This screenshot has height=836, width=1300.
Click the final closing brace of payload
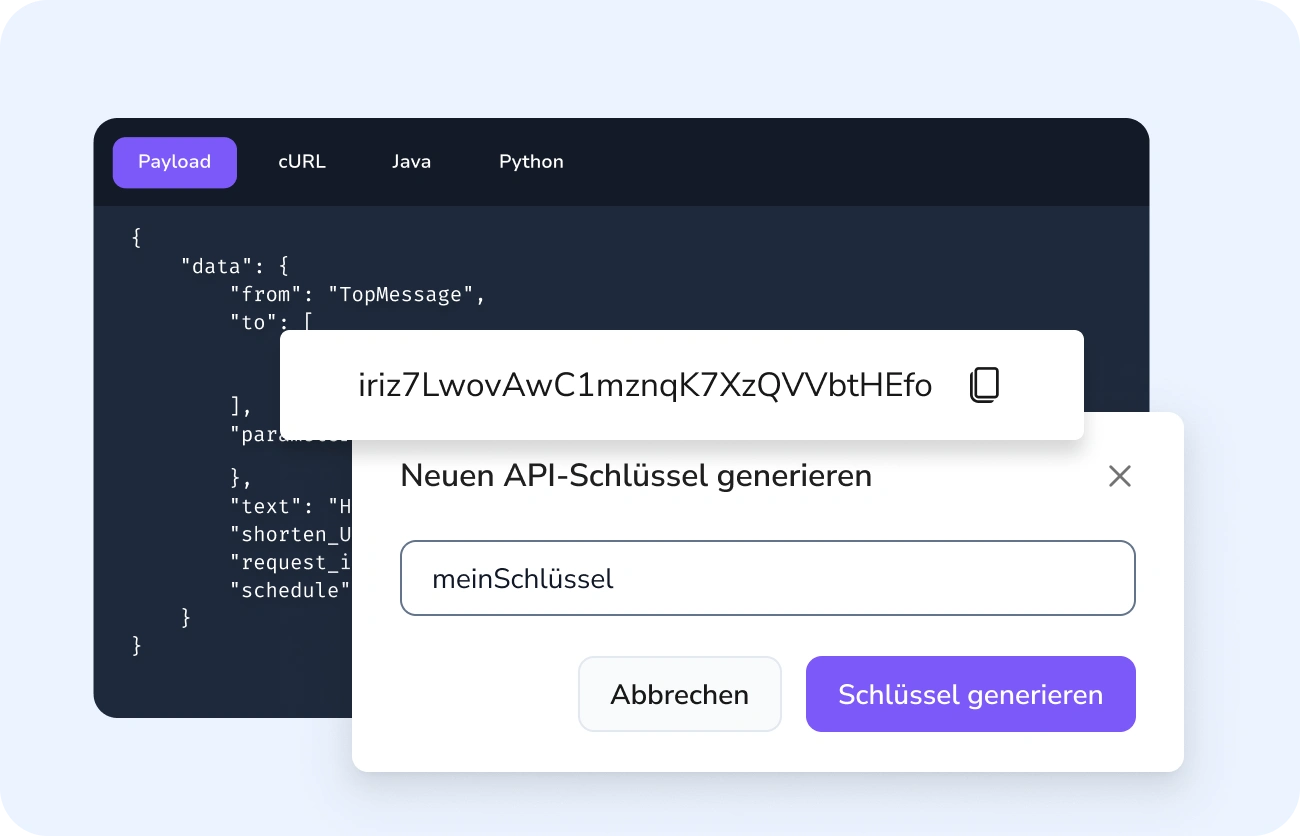(137, 646)
